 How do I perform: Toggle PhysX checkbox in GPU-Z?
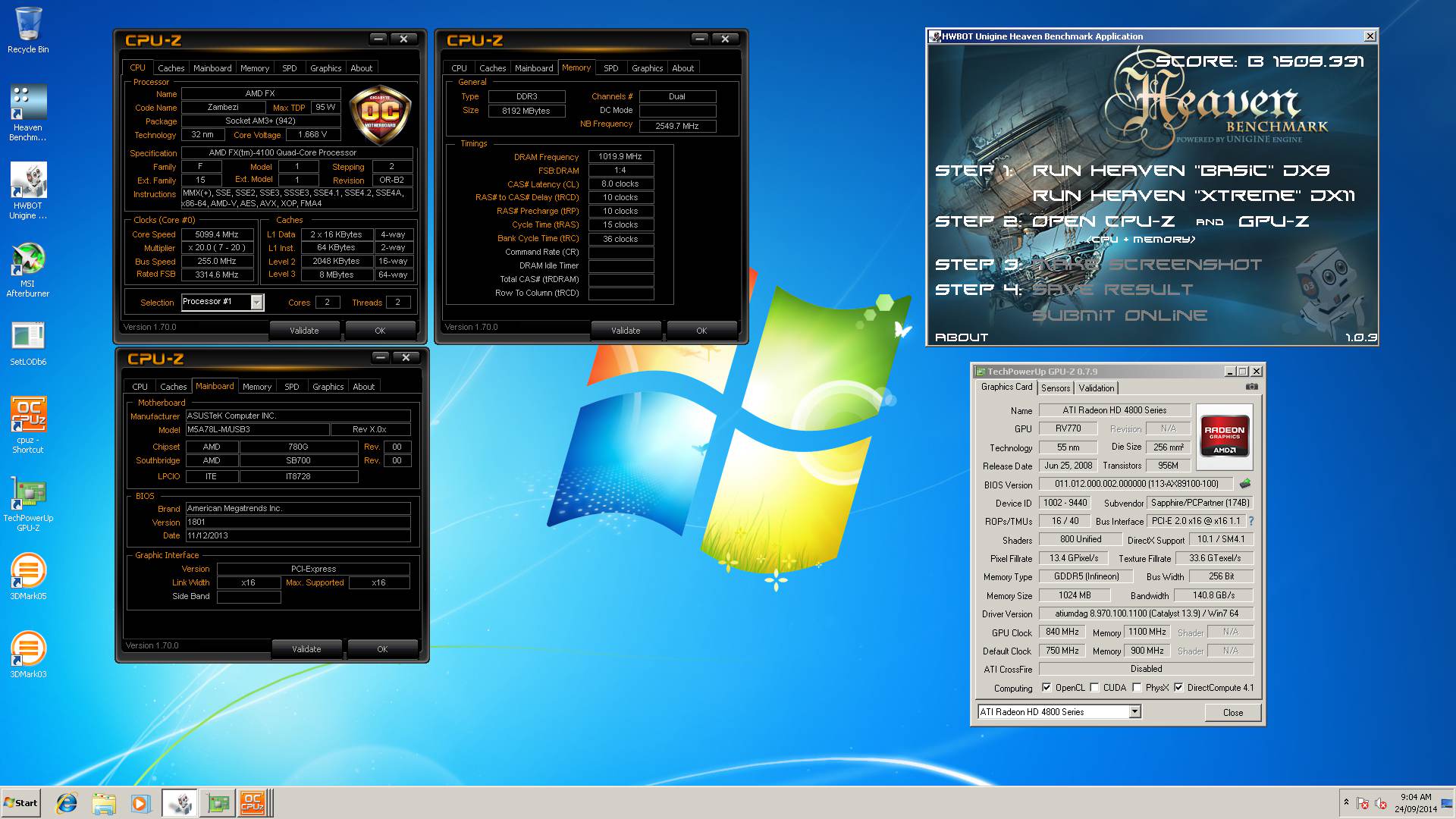click(x=1137, y=688)
